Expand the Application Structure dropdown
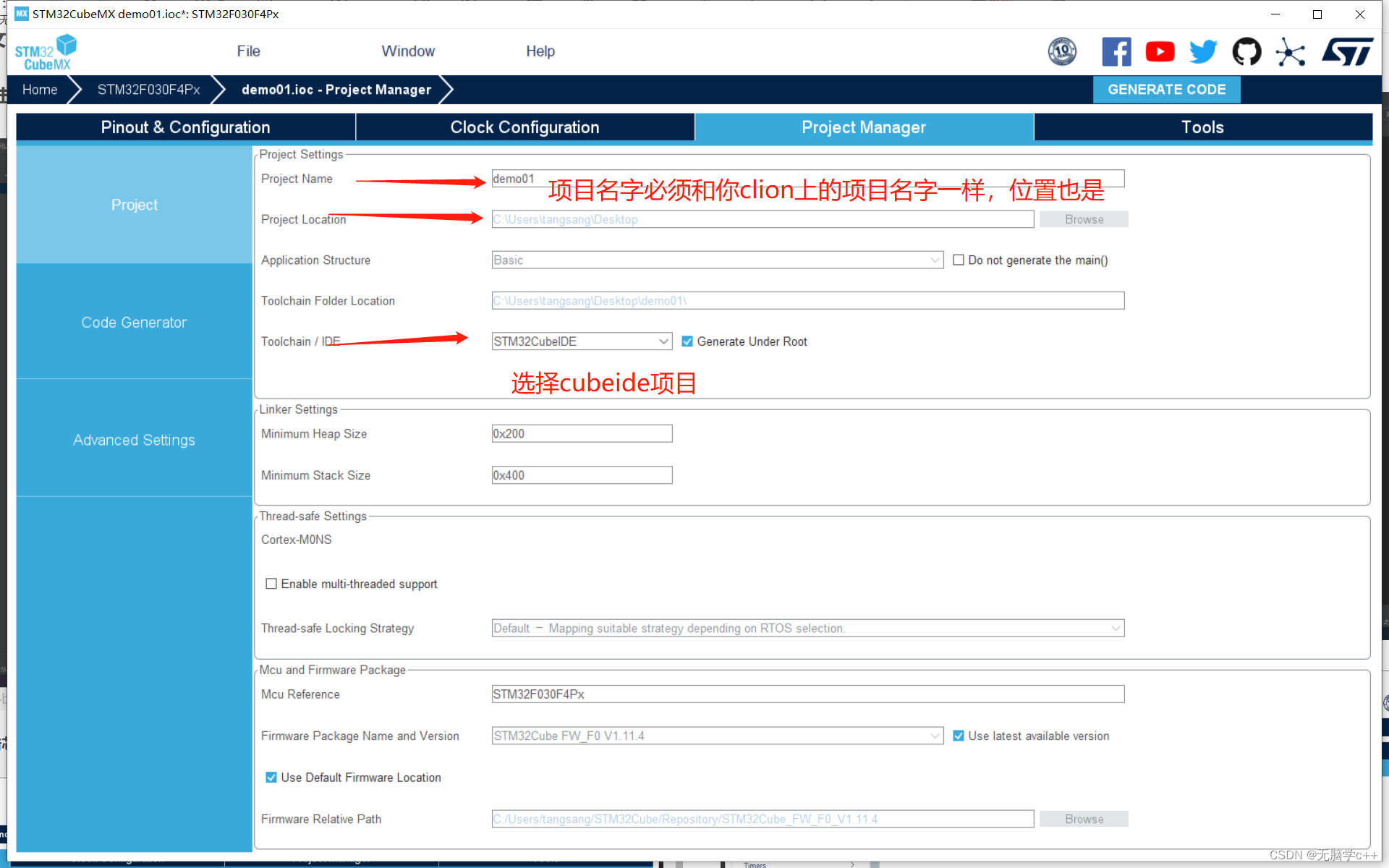The width and height of the screenshot is (1389, 868). (x=718, y=260)
